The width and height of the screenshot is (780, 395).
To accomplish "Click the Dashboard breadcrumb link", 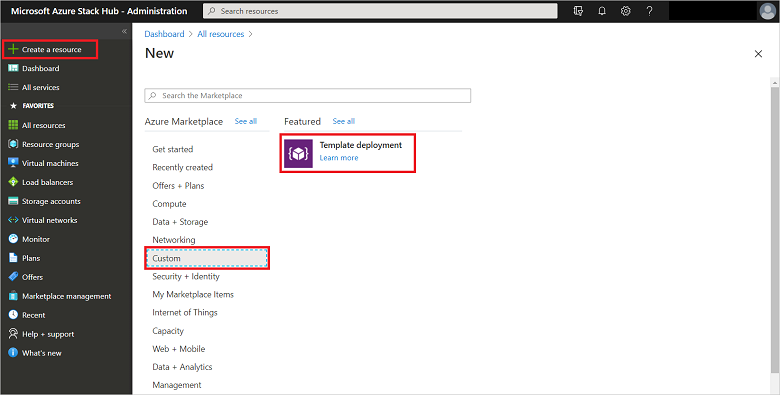I will point(164,34).
